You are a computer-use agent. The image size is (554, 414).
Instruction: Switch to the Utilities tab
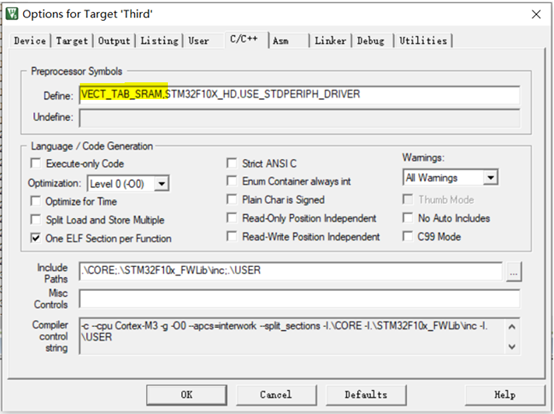(423, 41)
